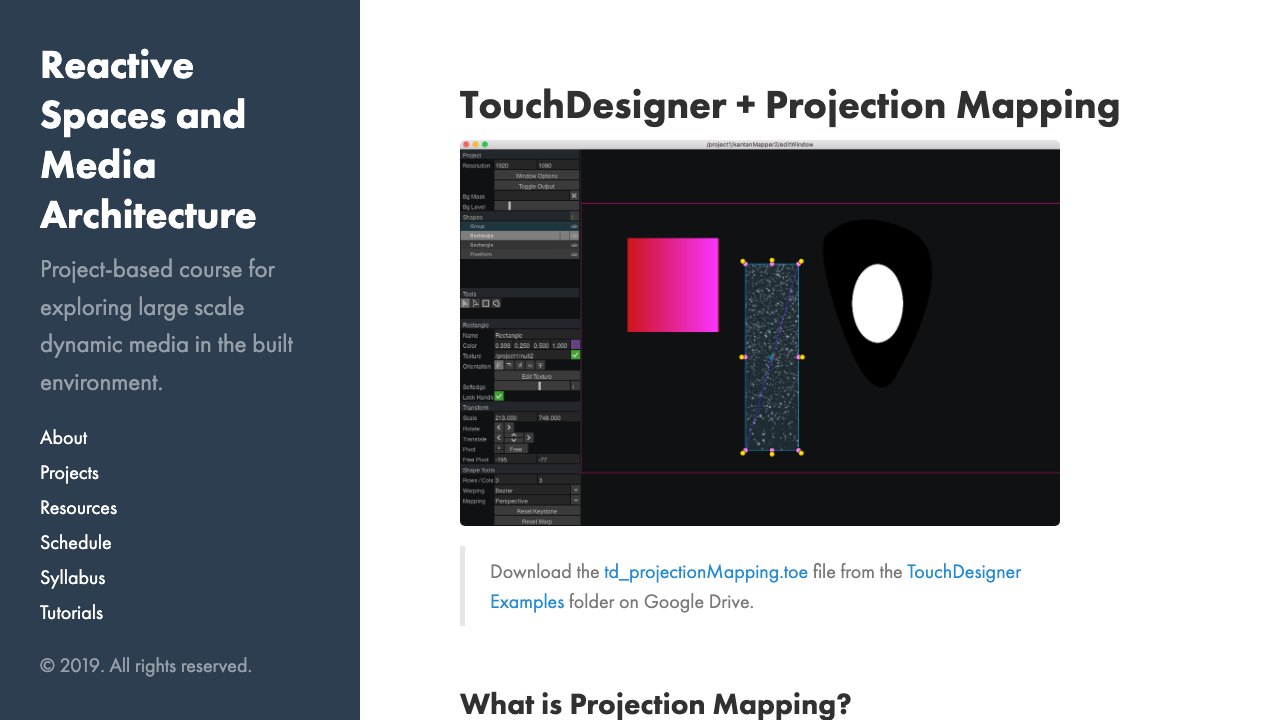Image resolution: width=1280 pixels, height=720 pixels.
Task: Open the TouchDesigner Examples folder link
Action: [x=755, y=587]
